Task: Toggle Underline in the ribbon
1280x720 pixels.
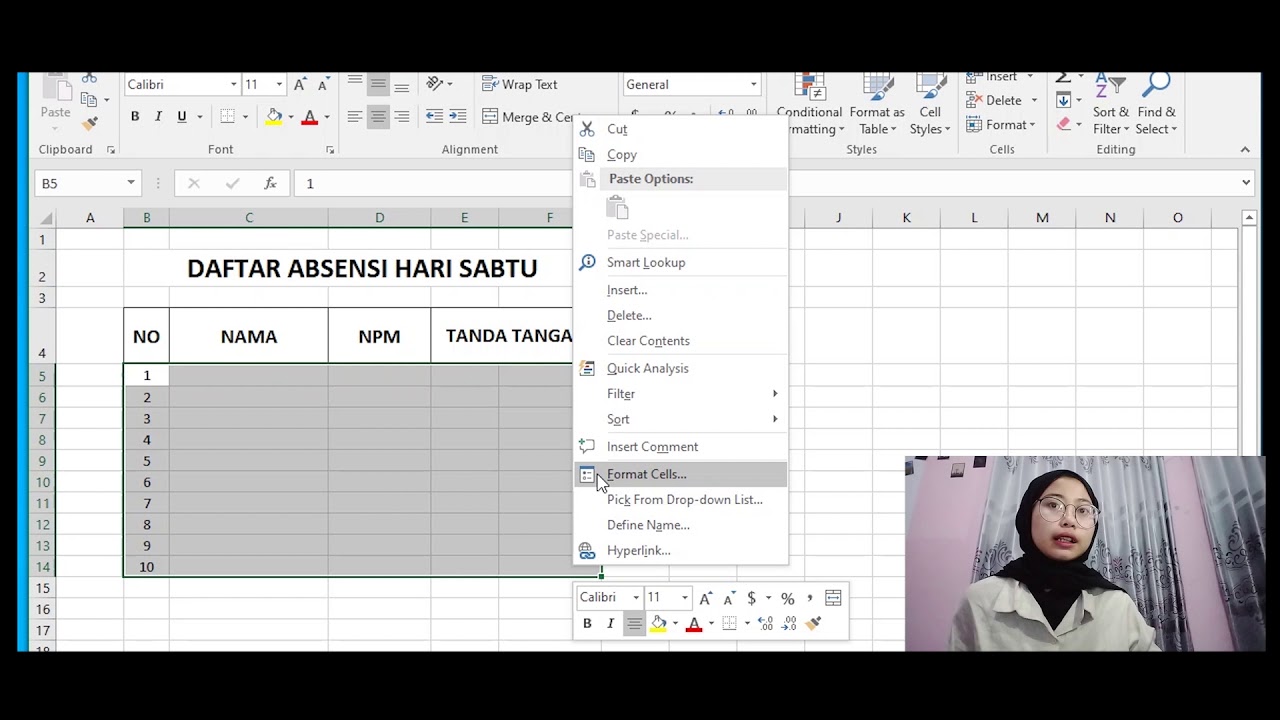Action: [x=181, y=117]
